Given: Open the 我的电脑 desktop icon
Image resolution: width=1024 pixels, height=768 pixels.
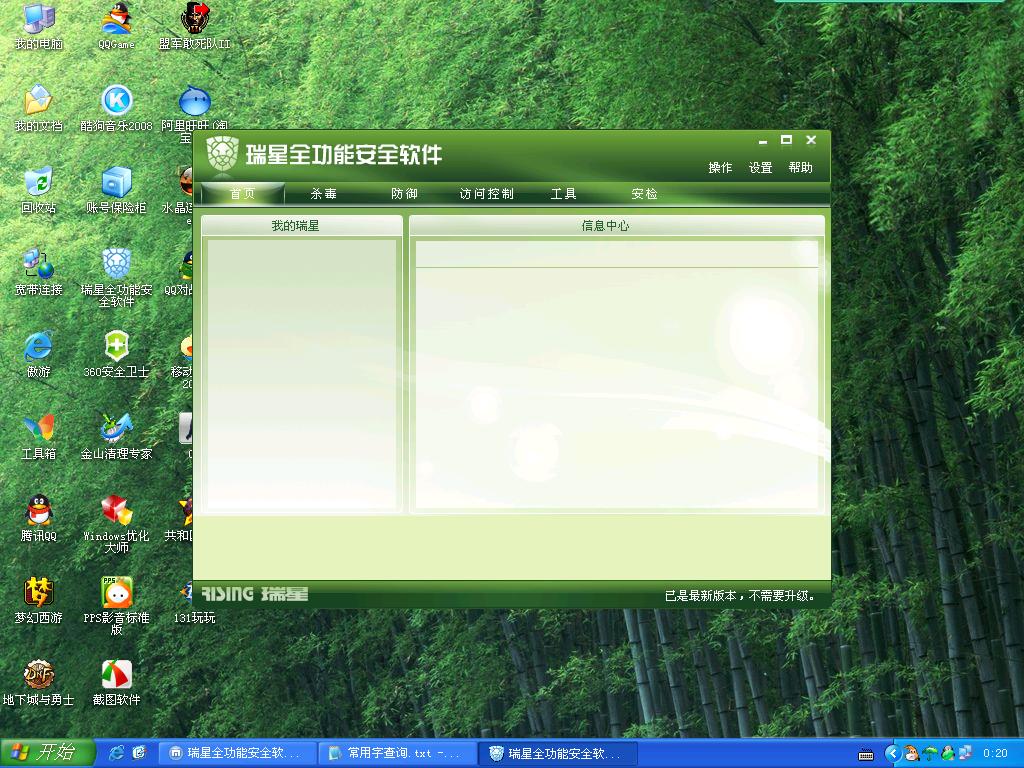Looking at the screenshot, I should [39, 26].
